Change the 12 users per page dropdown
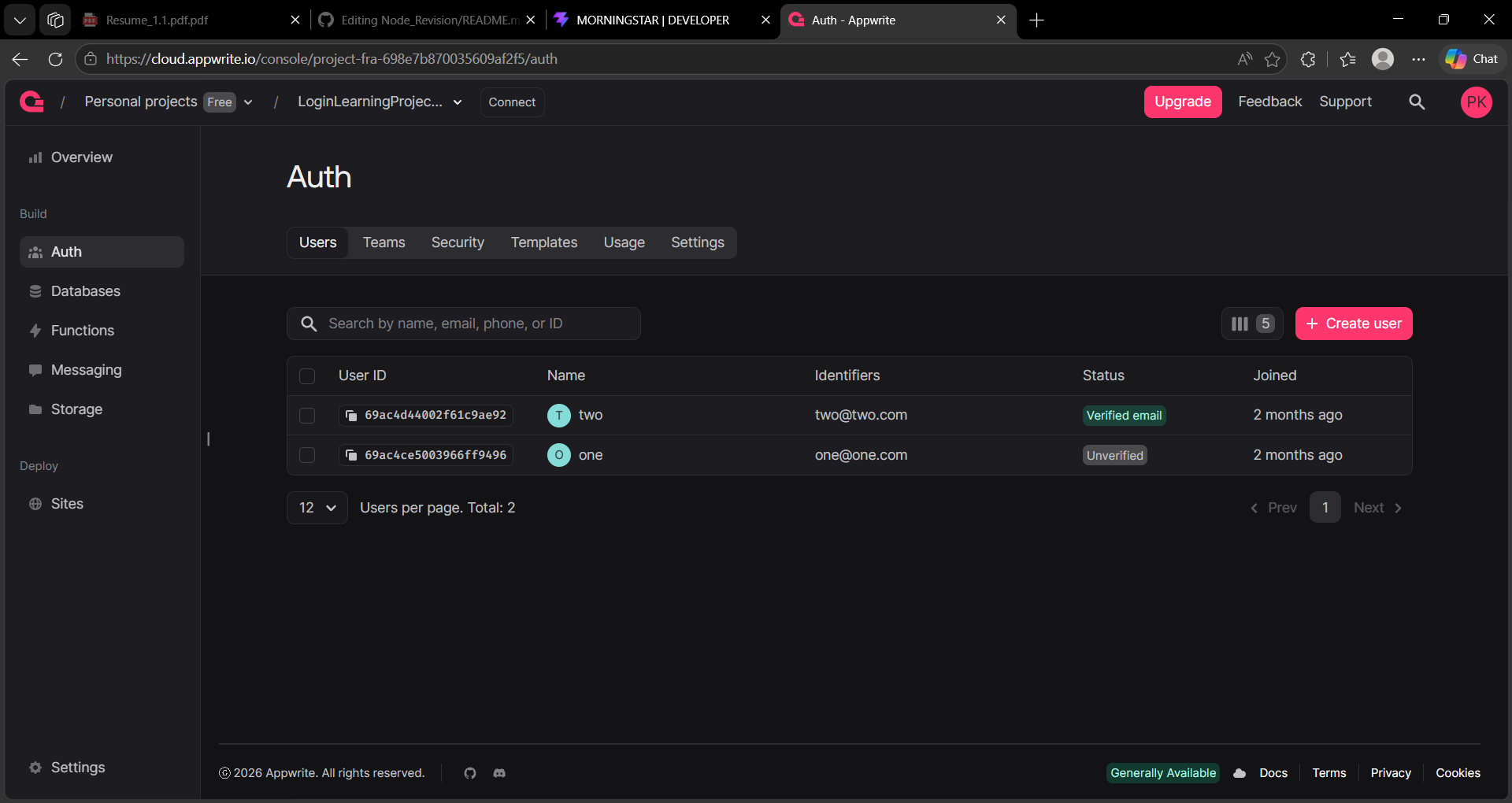 317,508
